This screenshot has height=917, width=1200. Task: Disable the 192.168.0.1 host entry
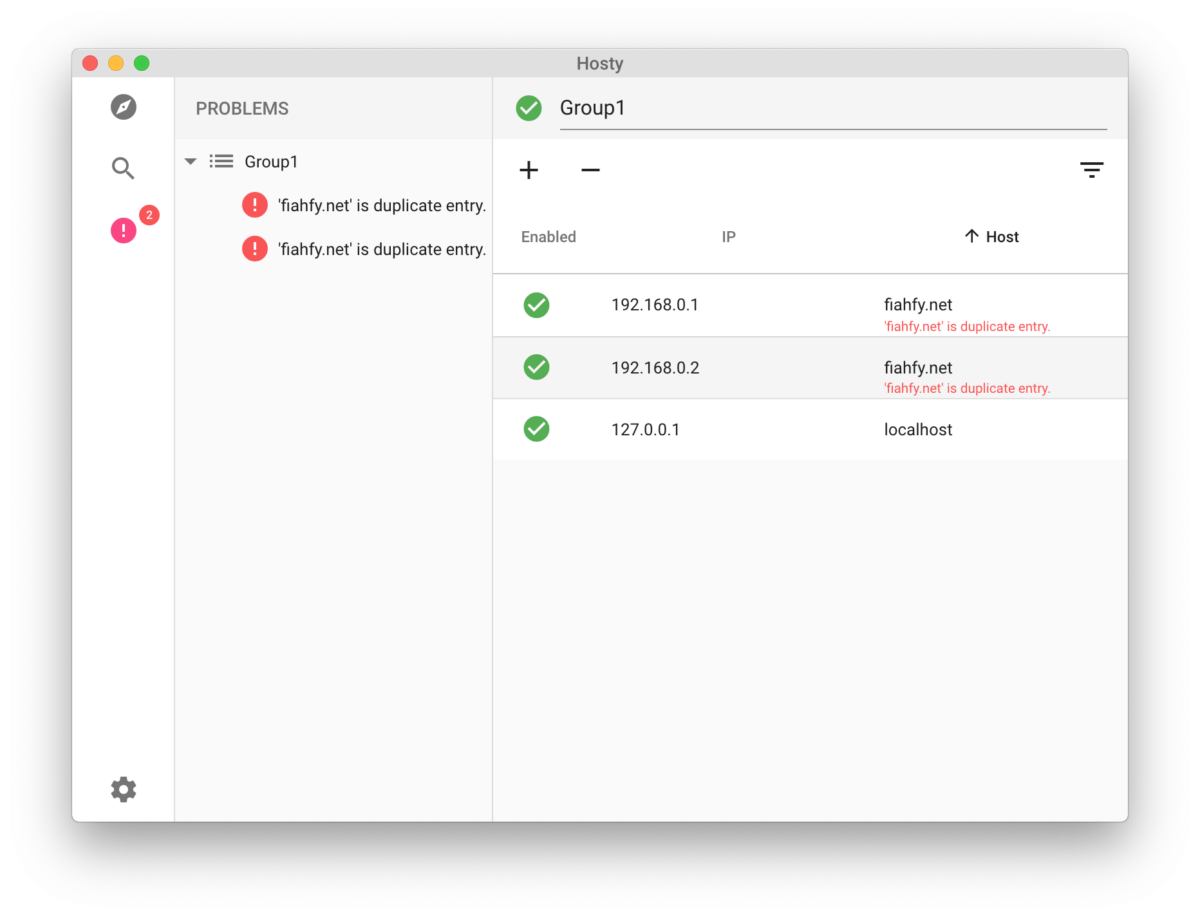pos(537,305)
